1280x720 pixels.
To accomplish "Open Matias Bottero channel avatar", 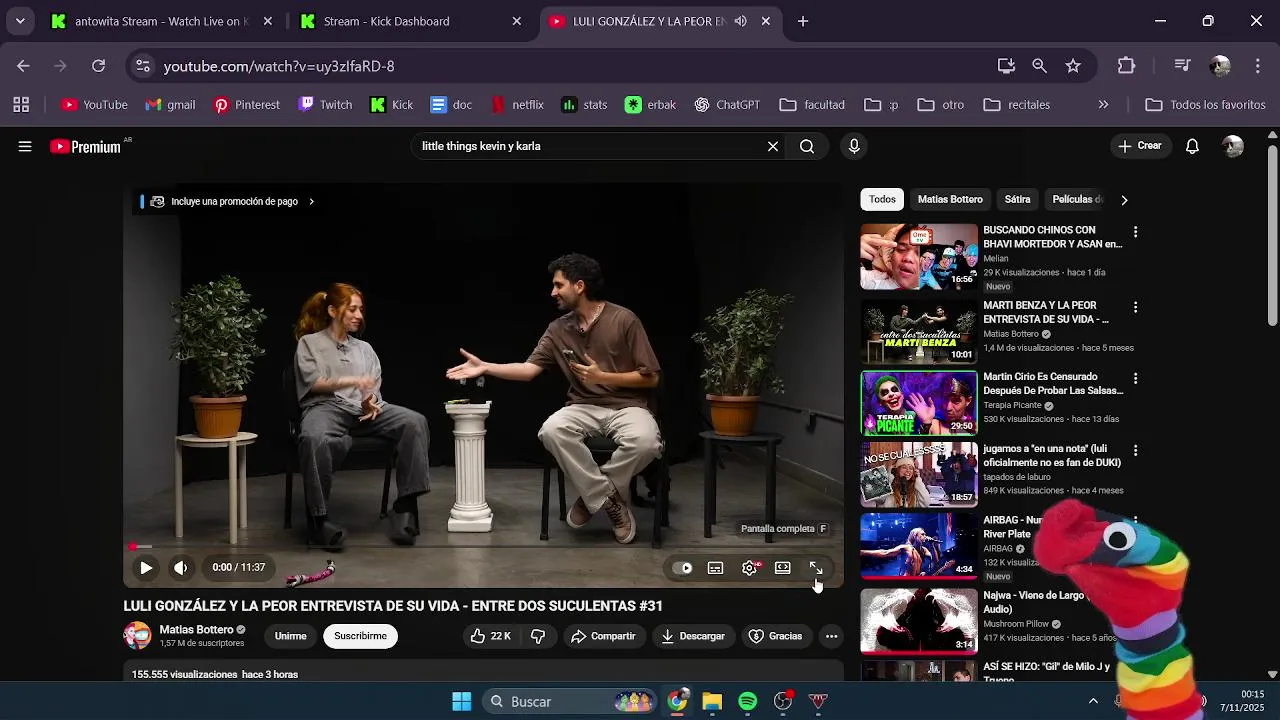I will pyautogui.click(x=137, y=636).
